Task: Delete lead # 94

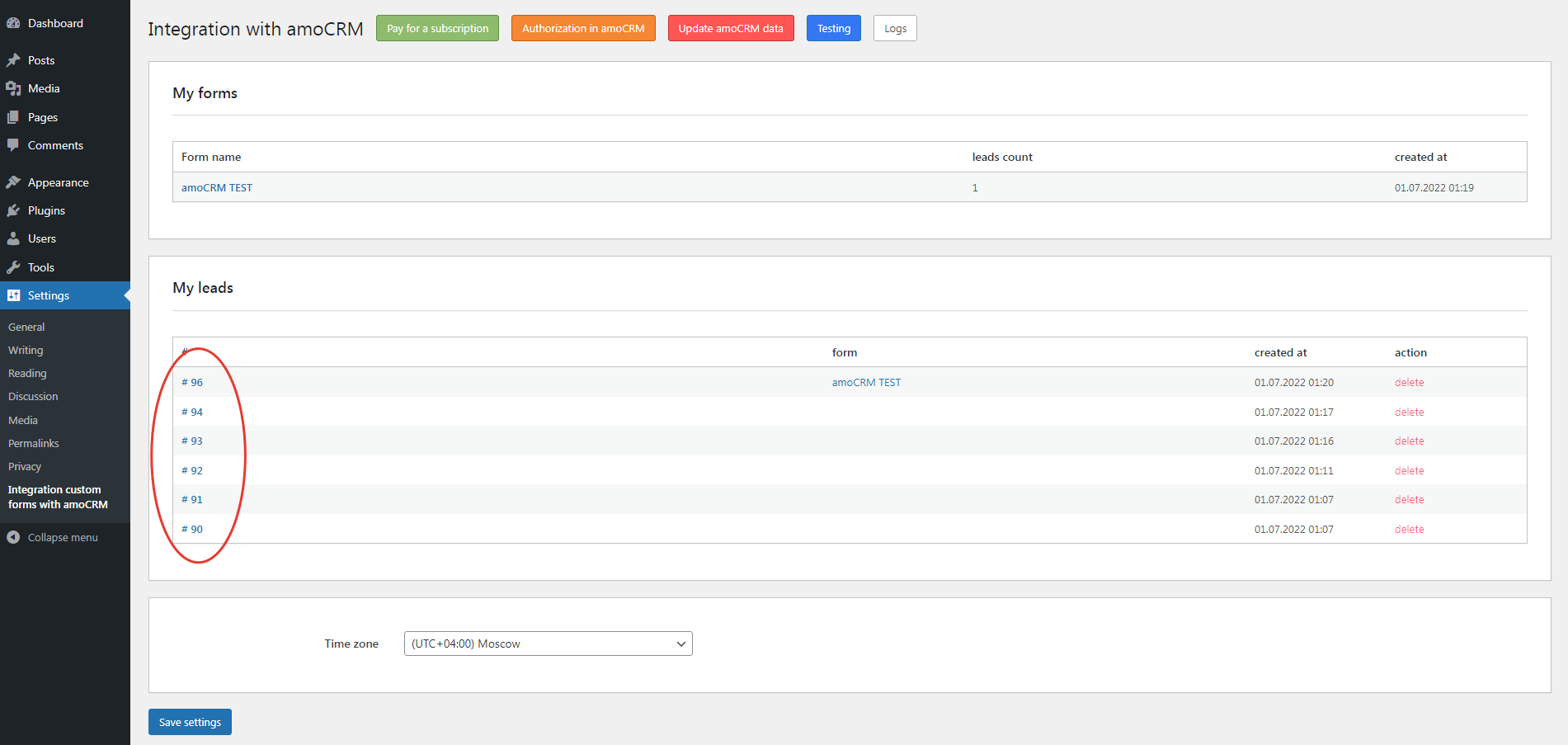Action: pyautogui.click(x=1409, y=412)
